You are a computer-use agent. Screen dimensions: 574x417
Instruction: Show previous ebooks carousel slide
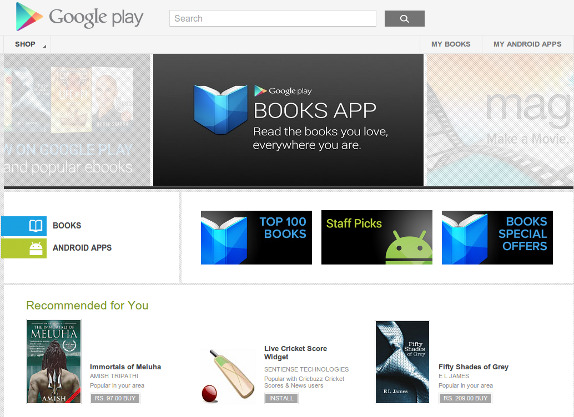(x=77, y=120)
